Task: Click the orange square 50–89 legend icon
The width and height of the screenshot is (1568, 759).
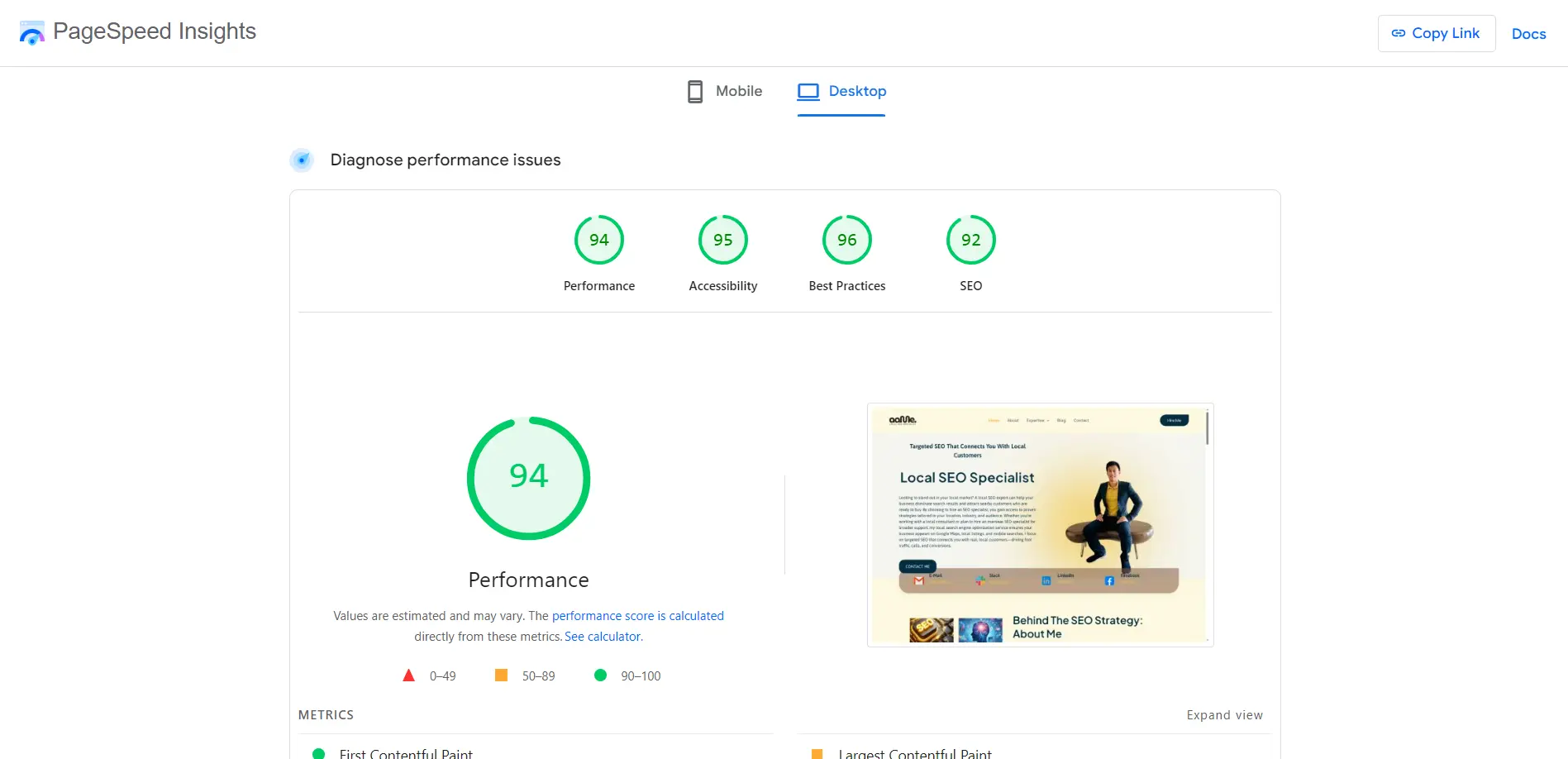Action: pos(501,675)
